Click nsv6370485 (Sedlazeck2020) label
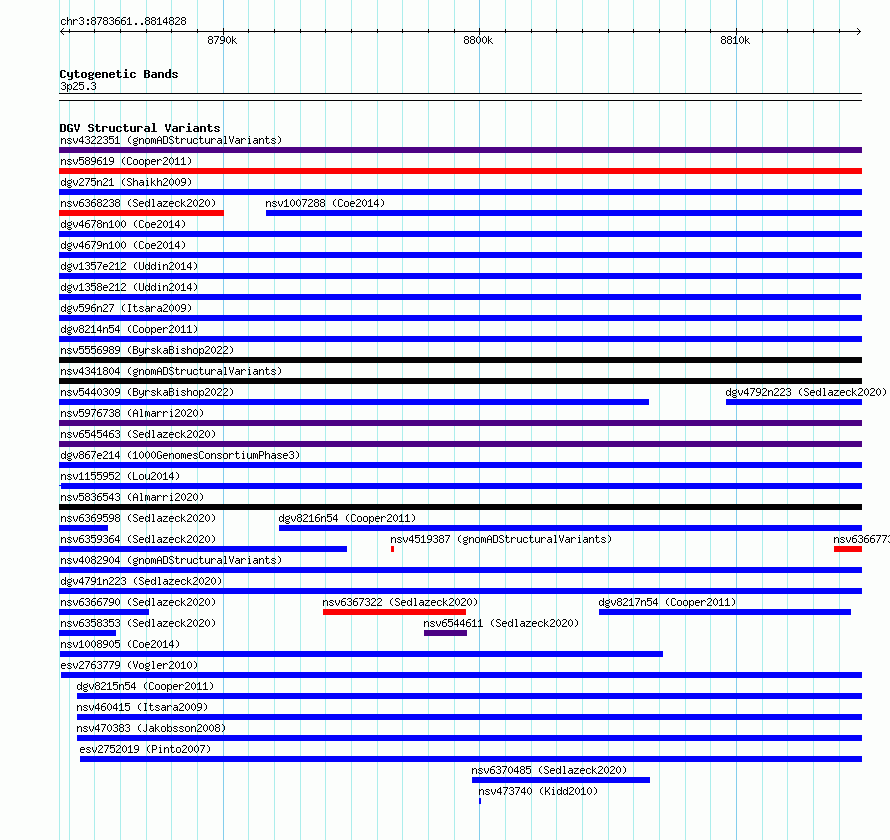This screenshot has height=840, width=890. pos(549,770)
